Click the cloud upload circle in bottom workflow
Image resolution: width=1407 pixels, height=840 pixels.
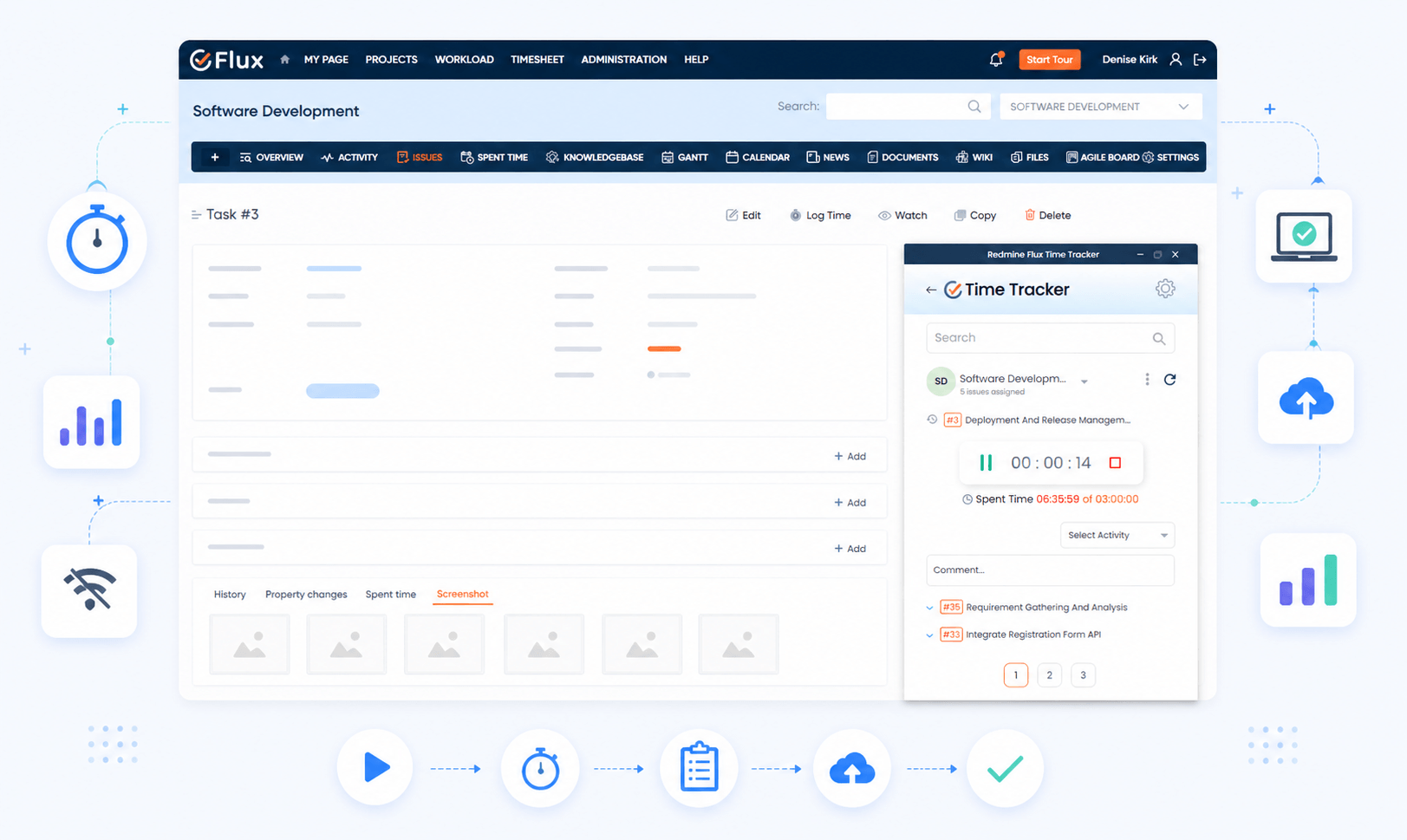click(x=852, y=768)
